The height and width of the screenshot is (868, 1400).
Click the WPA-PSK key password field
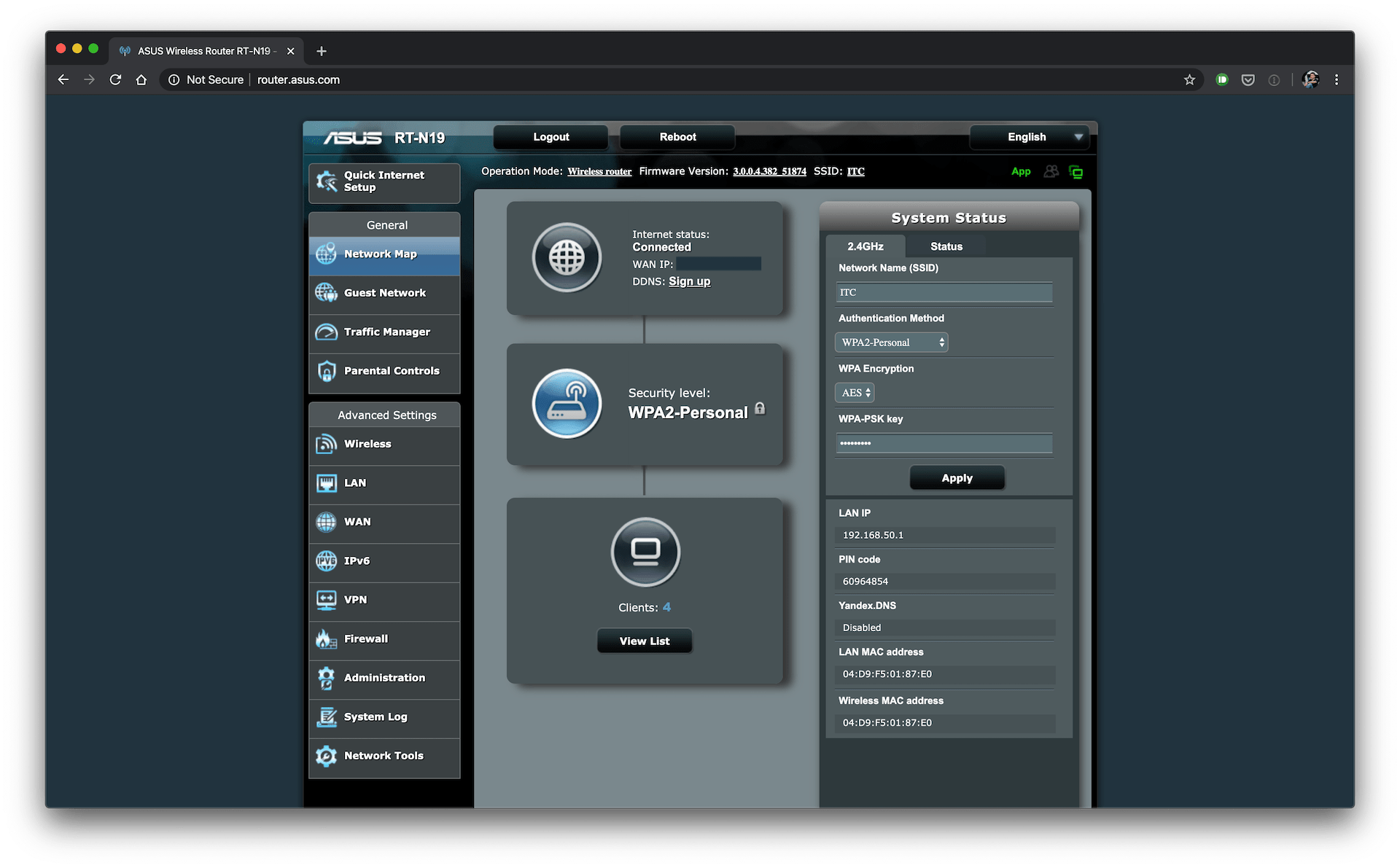[x=944, y=443]
